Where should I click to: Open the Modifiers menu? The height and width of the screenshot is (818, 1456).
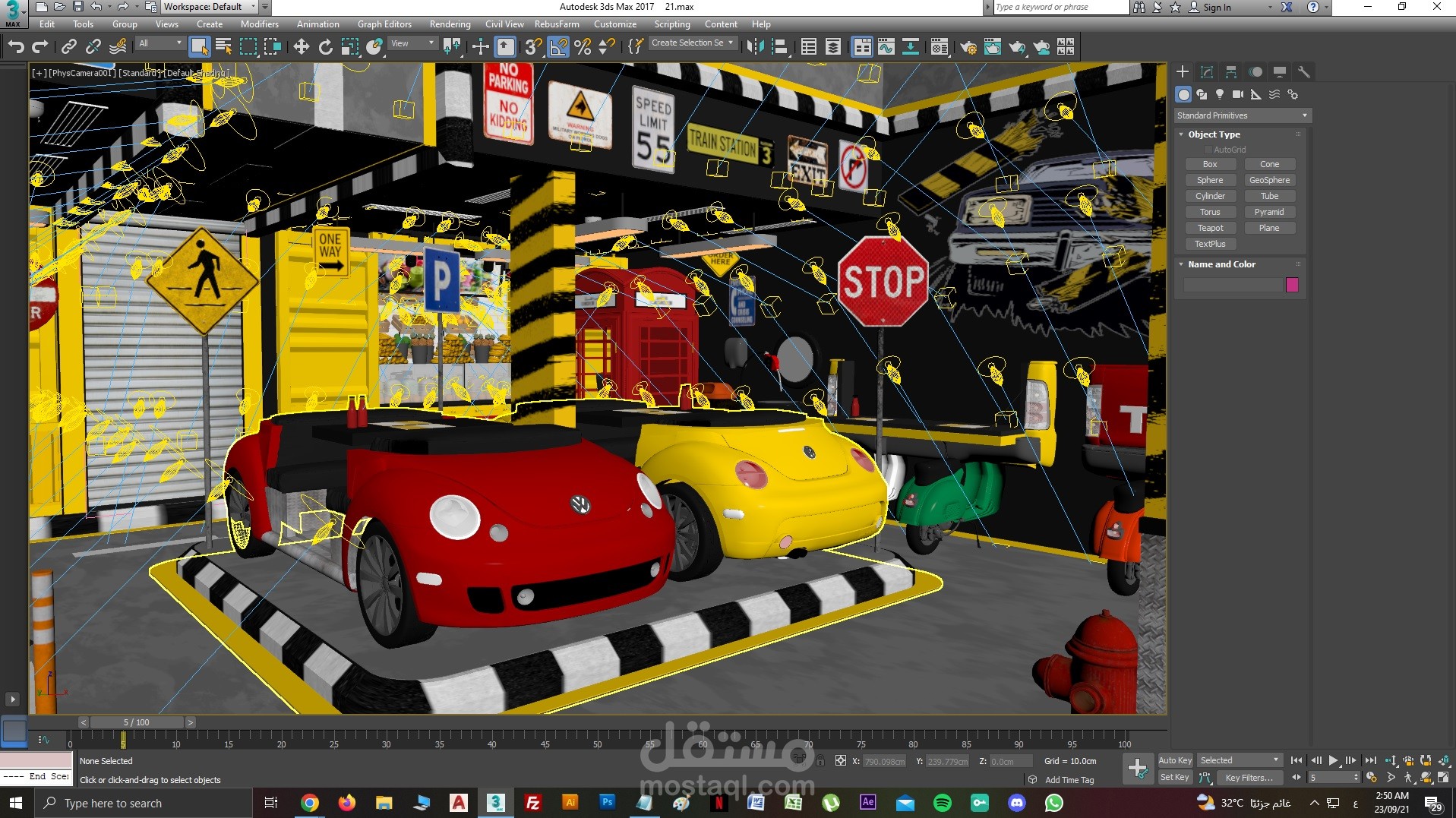click(x=259, y=24)
